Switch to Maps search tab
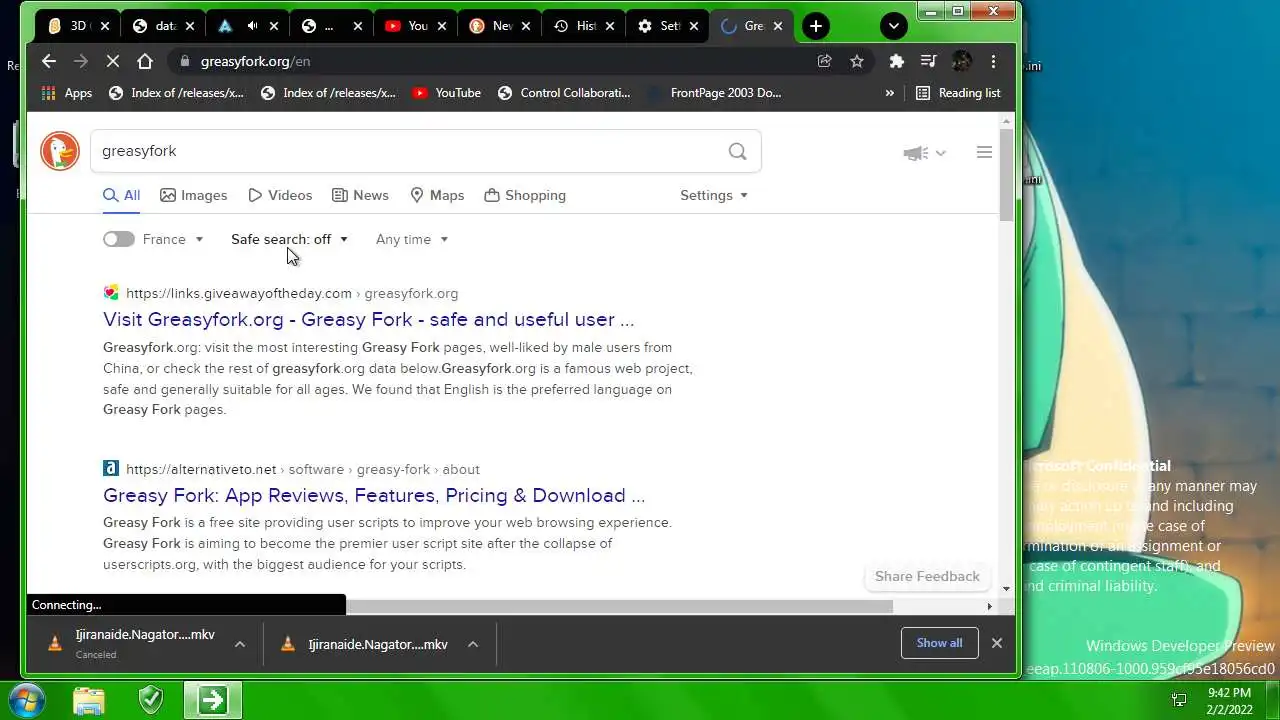The image size is (1280, 720). coord(437,195)
